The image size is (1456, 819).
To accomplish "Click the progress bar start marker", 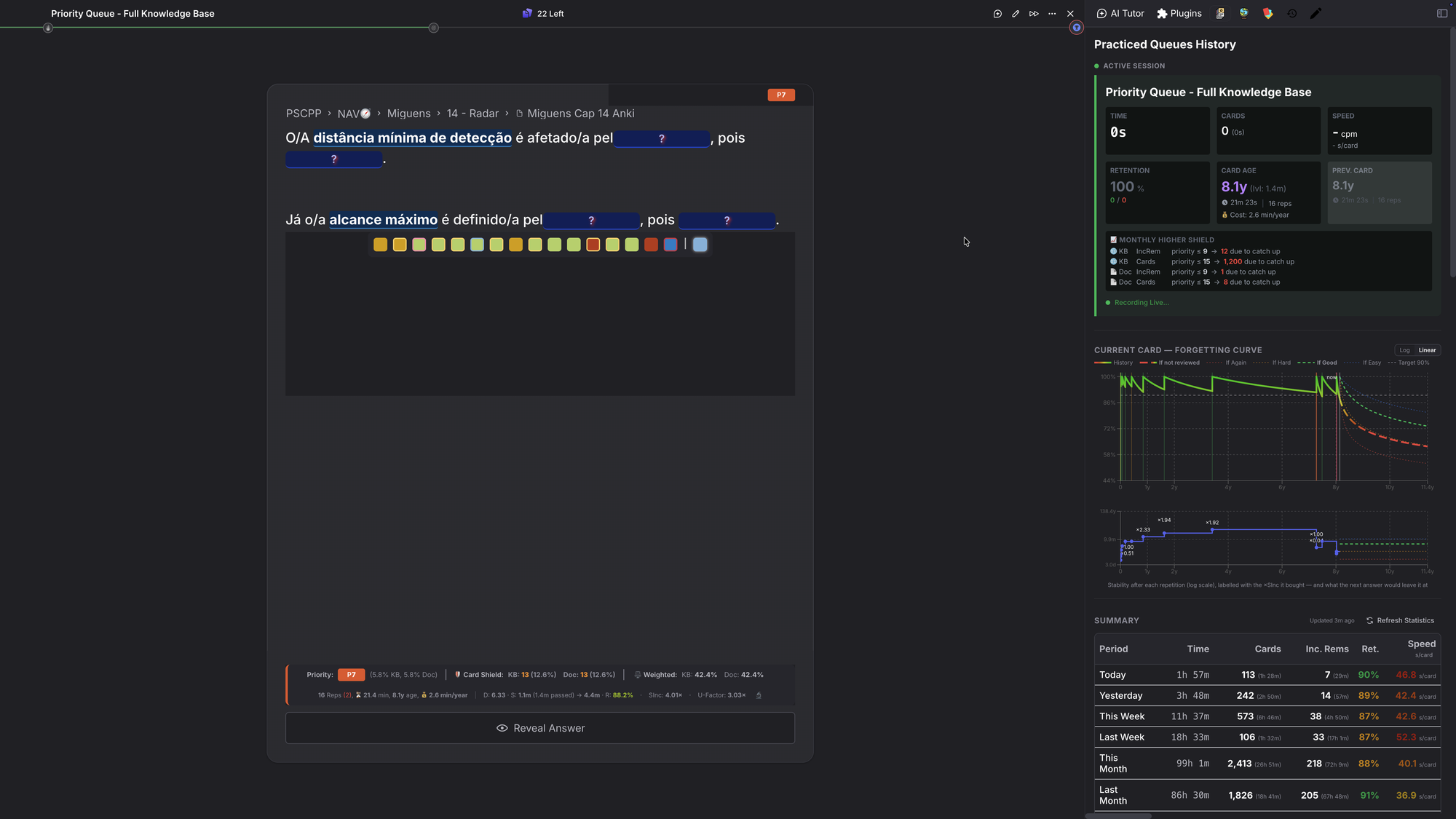I will pos(48,28).
